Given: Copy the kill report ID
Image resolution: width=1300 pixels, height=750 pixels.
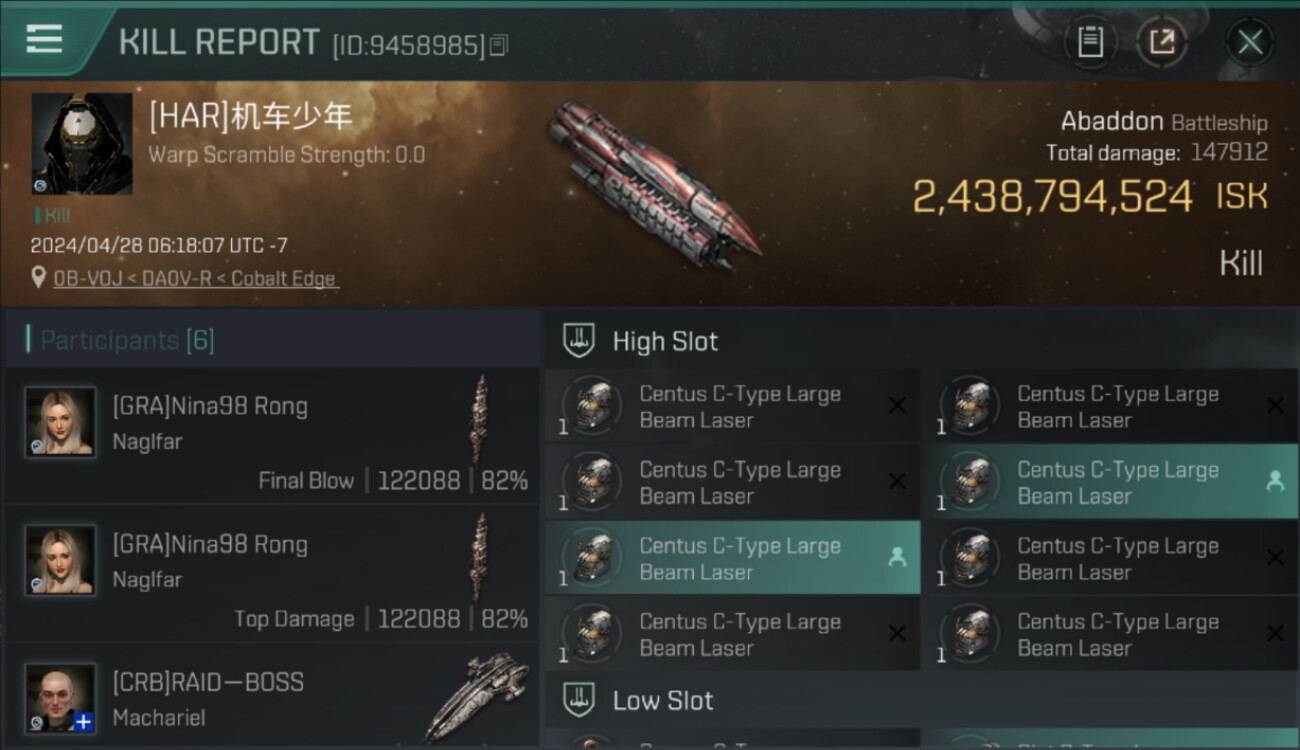Looking at the screenshot, I should point(499,45).
